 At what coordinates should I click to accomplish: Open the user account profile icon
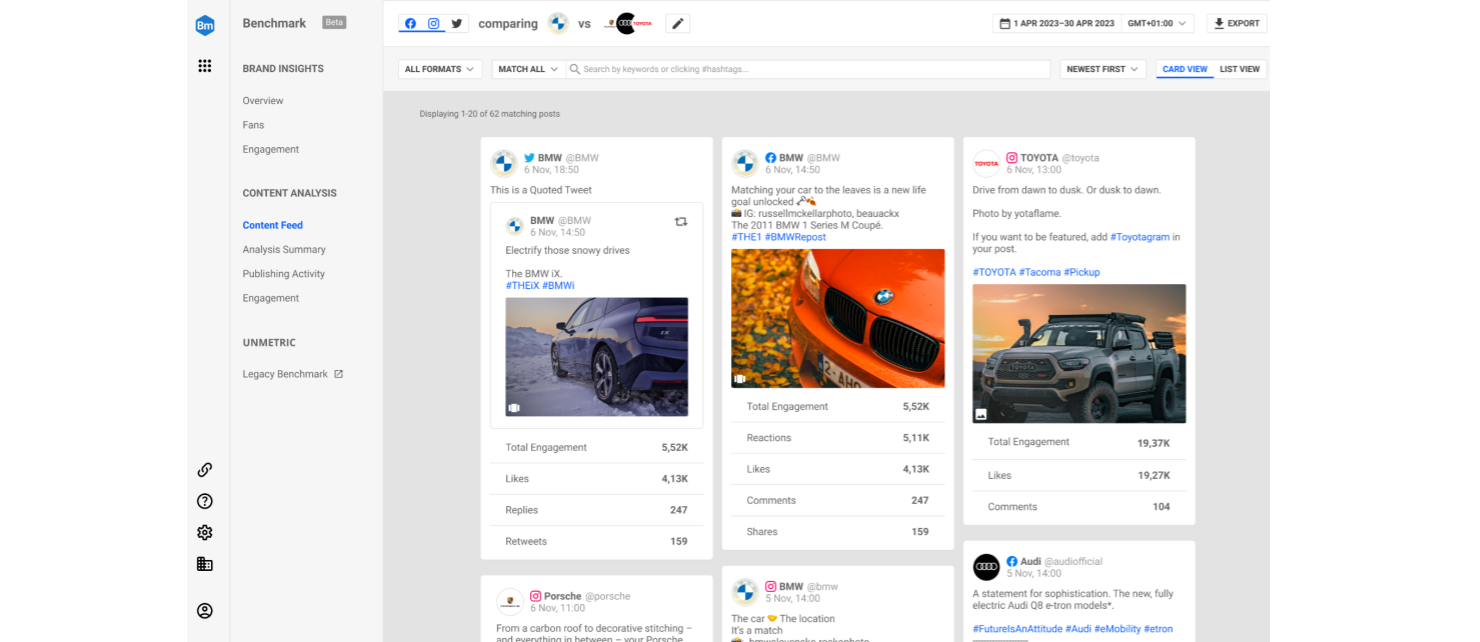tap(205, 611)
